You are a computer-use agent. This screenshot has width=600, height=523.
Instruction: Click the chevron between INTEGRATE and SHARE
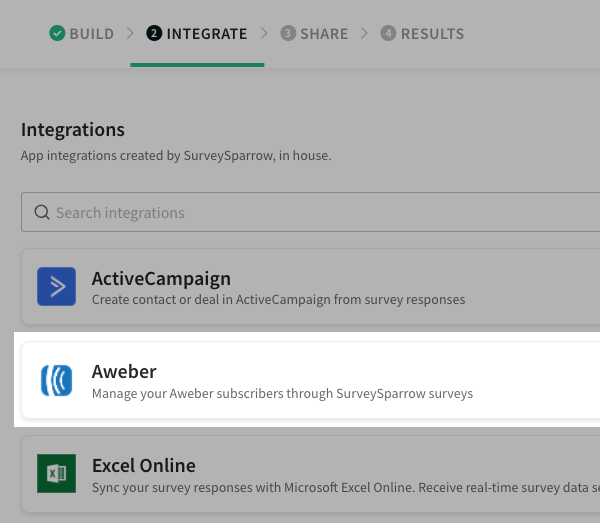tap(264, 34)
